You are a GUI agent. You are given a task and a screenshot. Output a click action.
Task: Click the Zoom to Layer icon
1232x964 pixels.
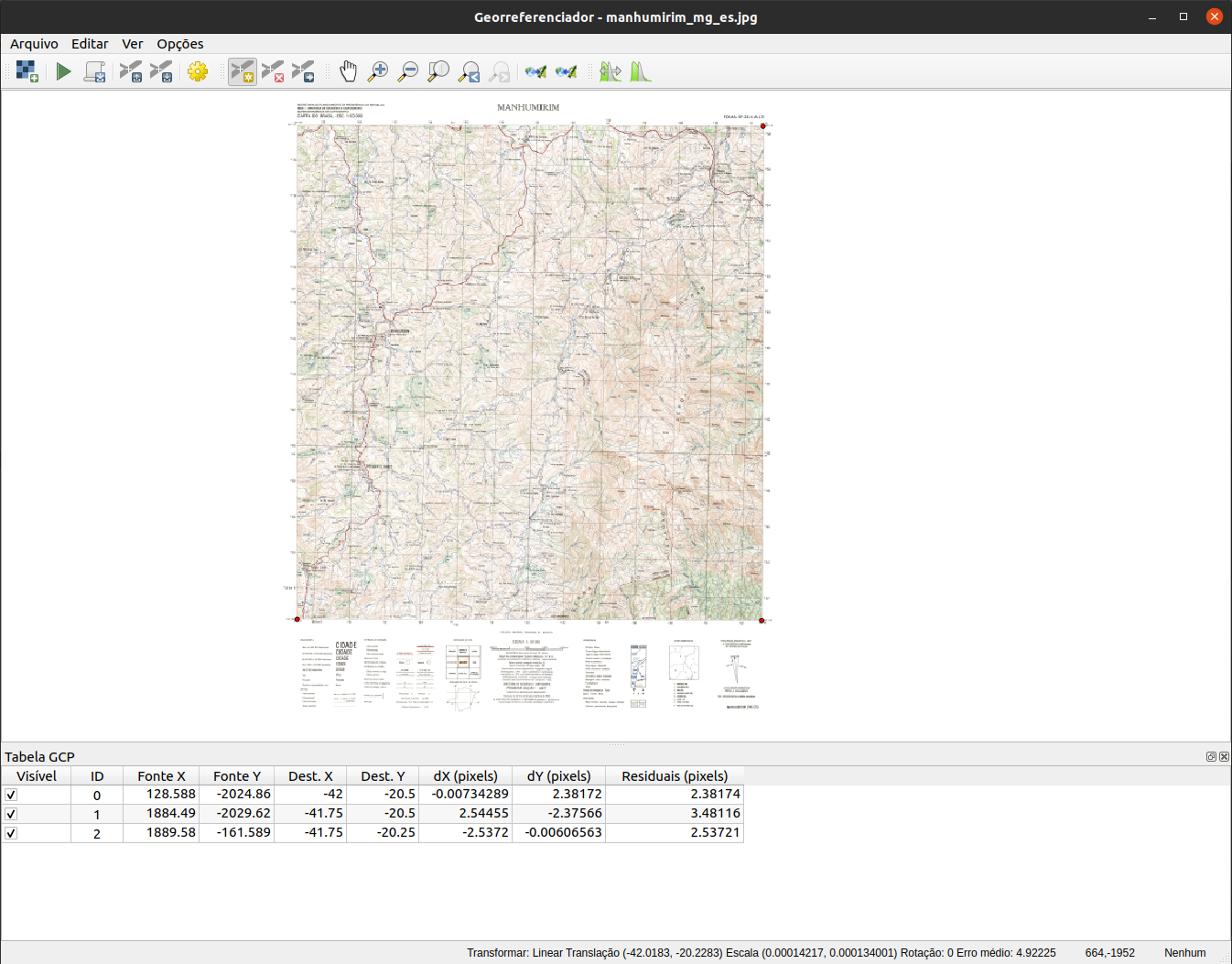(438, 71)
